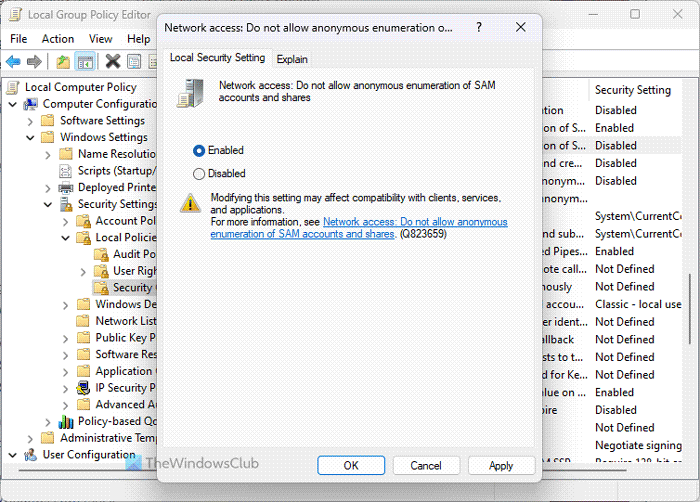Select the Software Restriction Policies tree item

(x=126, y=355)
